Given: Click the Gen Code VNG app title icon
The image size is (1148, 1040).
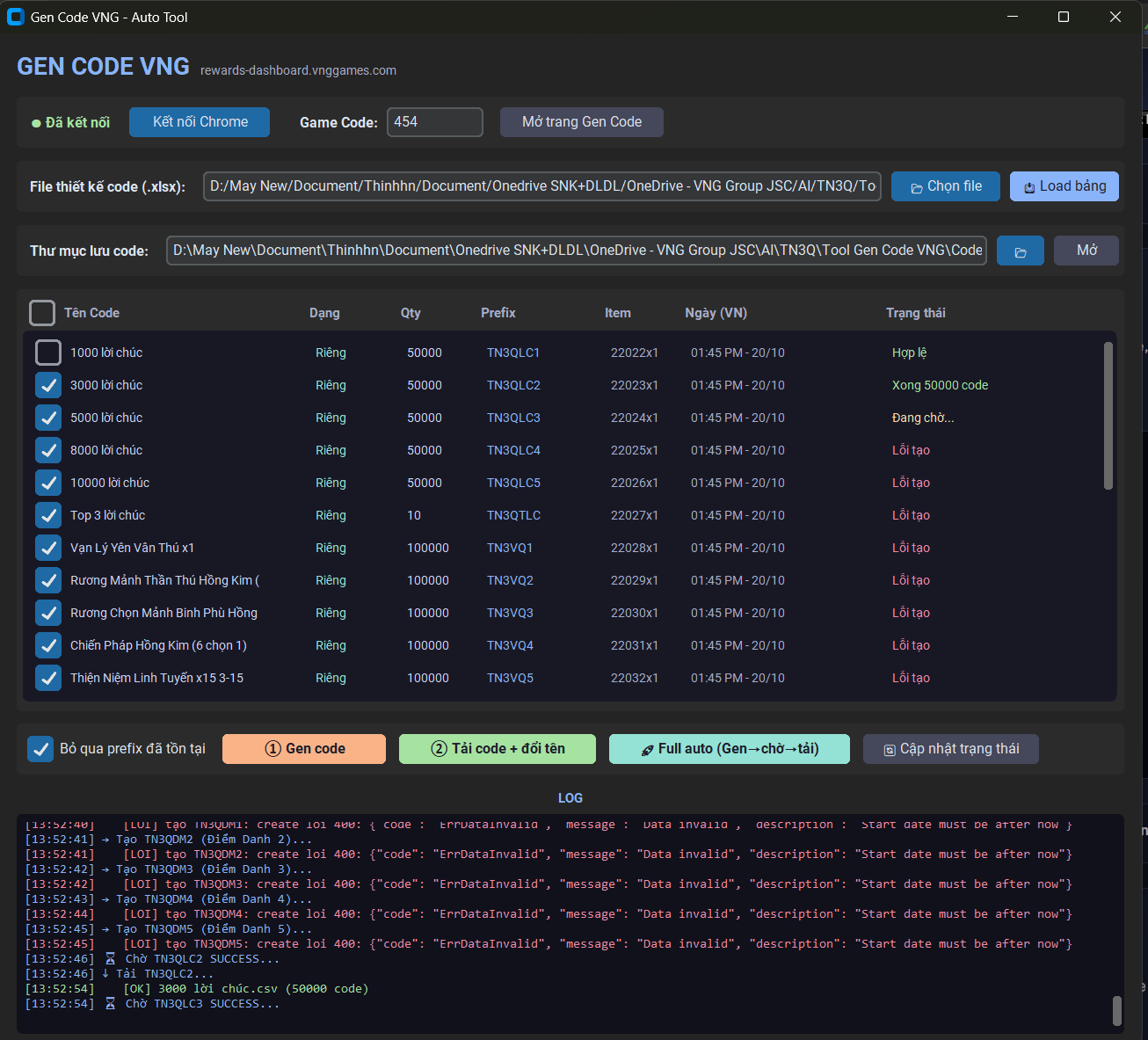Looking at the screenshot, I should click(x=15, y=17).
